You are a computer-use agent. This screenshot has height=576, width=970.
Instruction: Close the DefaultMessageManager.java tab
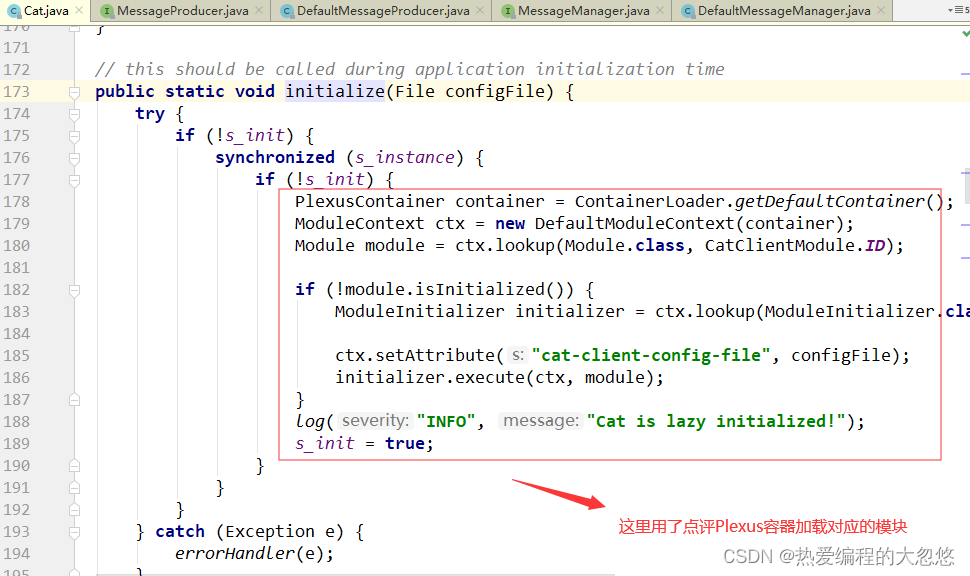881,10
